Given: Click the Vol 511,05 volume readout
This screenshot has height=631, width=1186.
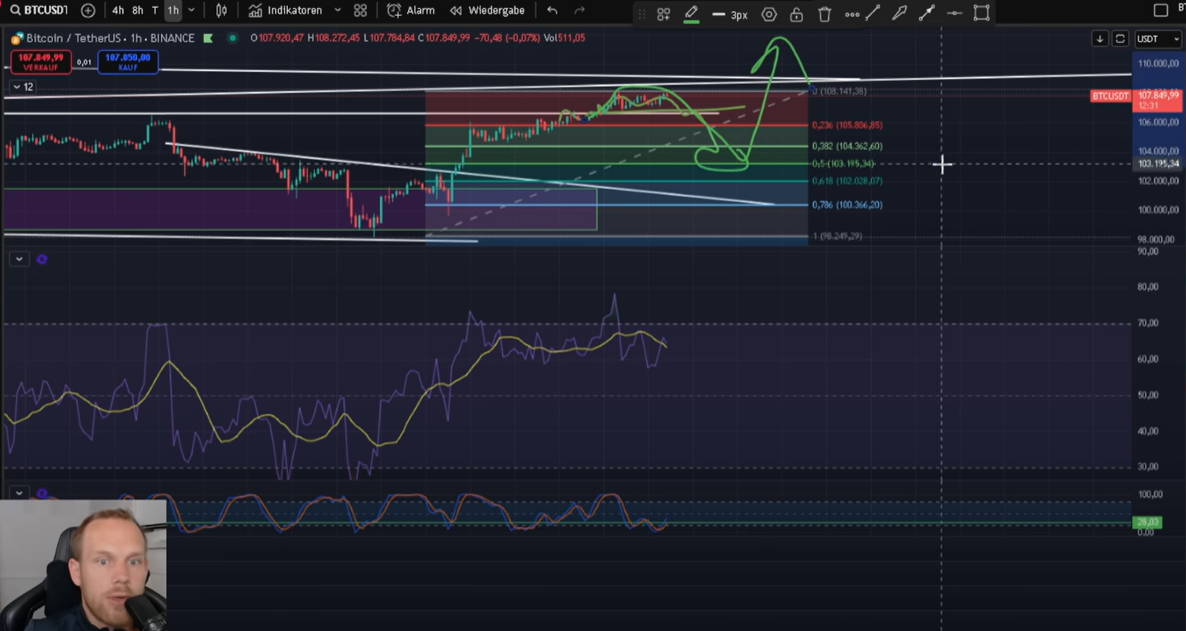Looking at the screenshot, I should (x=565, y=38).
